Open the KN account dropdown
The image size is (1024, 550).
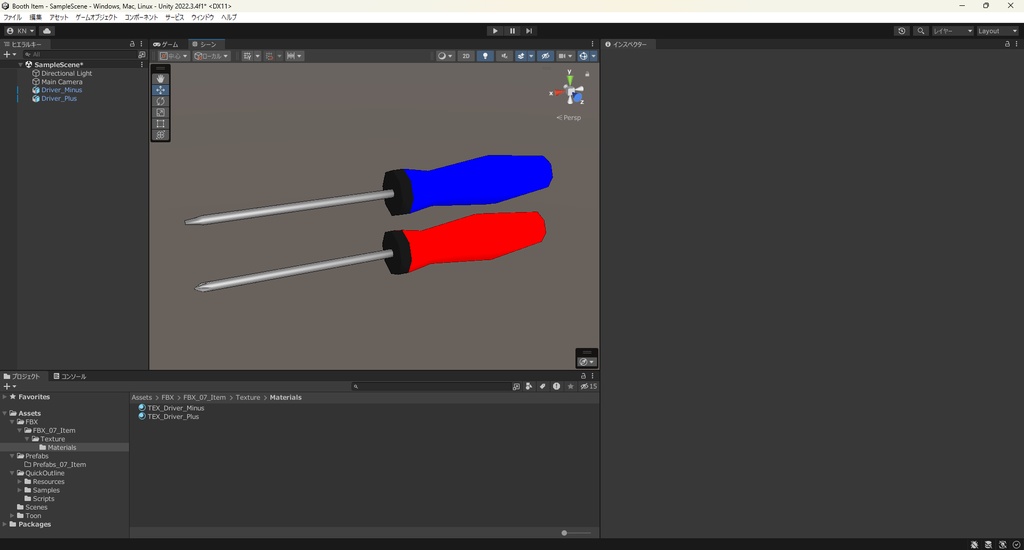click(x=20, y=31)
